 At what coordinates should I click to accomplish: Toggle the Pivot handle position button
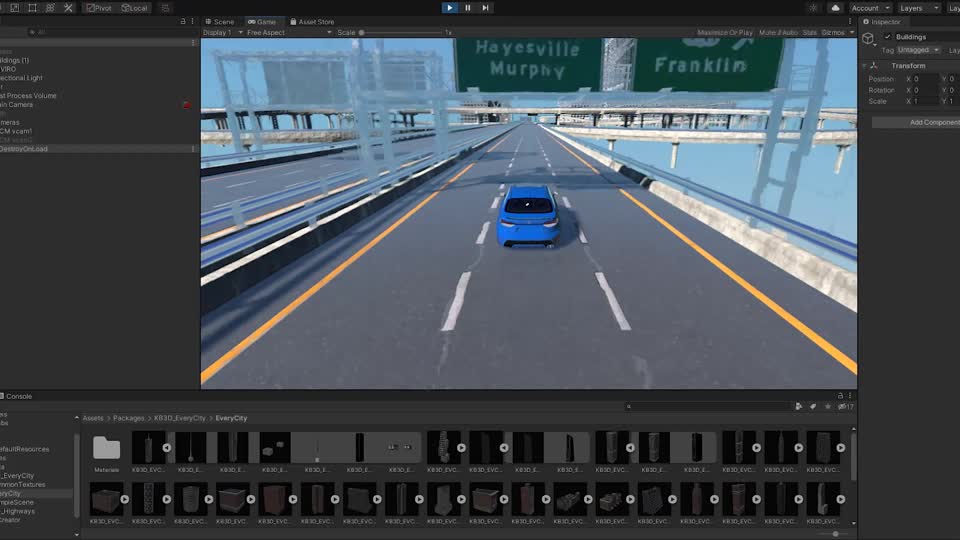99,8
